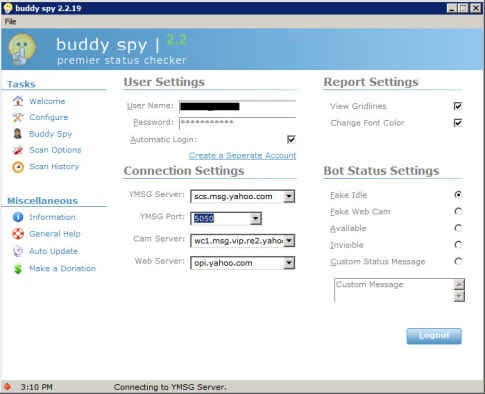Click the Configure tools icon

coord(18,117)
